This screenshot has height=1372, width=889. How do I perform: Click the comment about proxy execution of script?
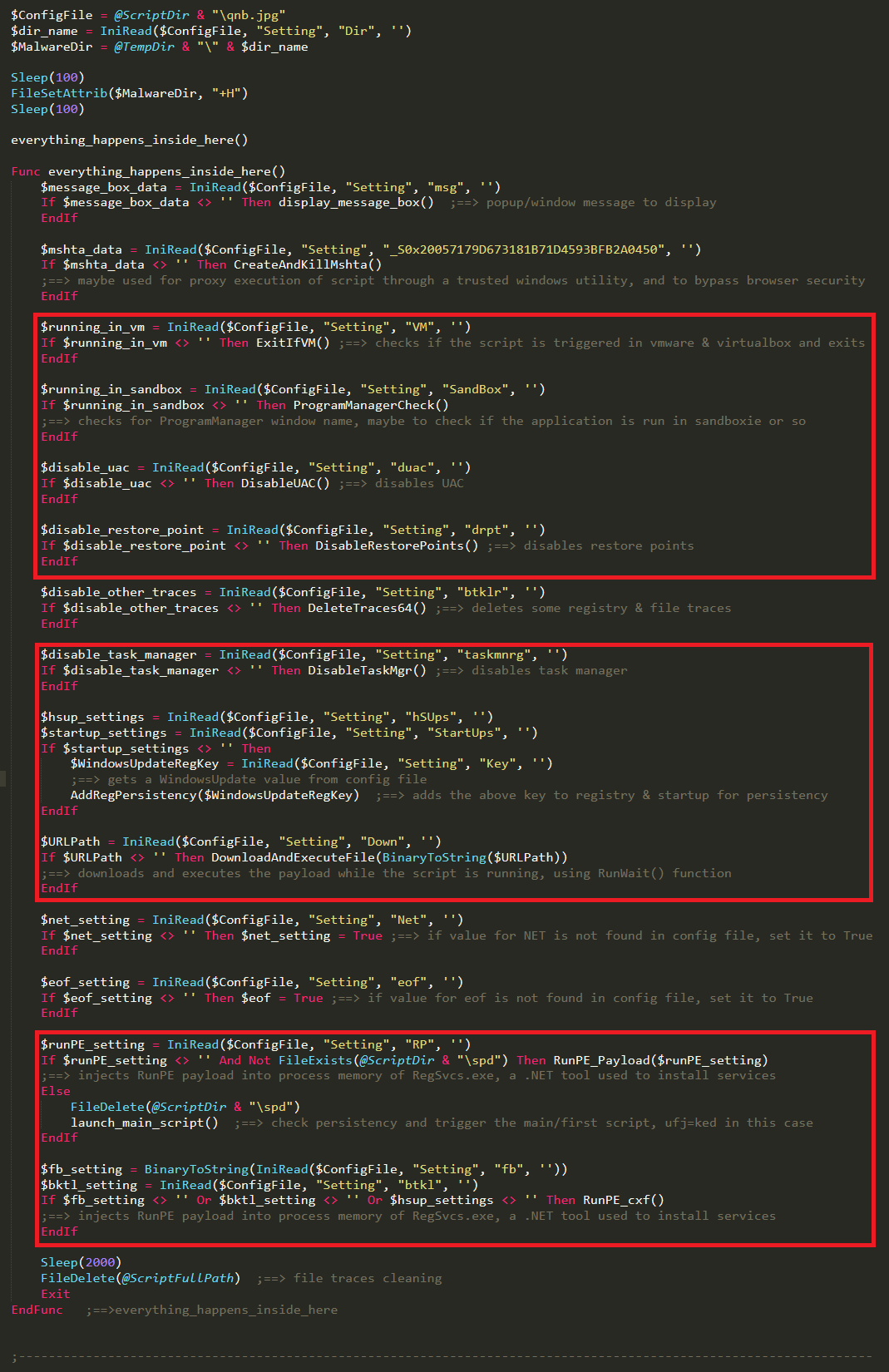pyautogui.click(x=453, y=280)
